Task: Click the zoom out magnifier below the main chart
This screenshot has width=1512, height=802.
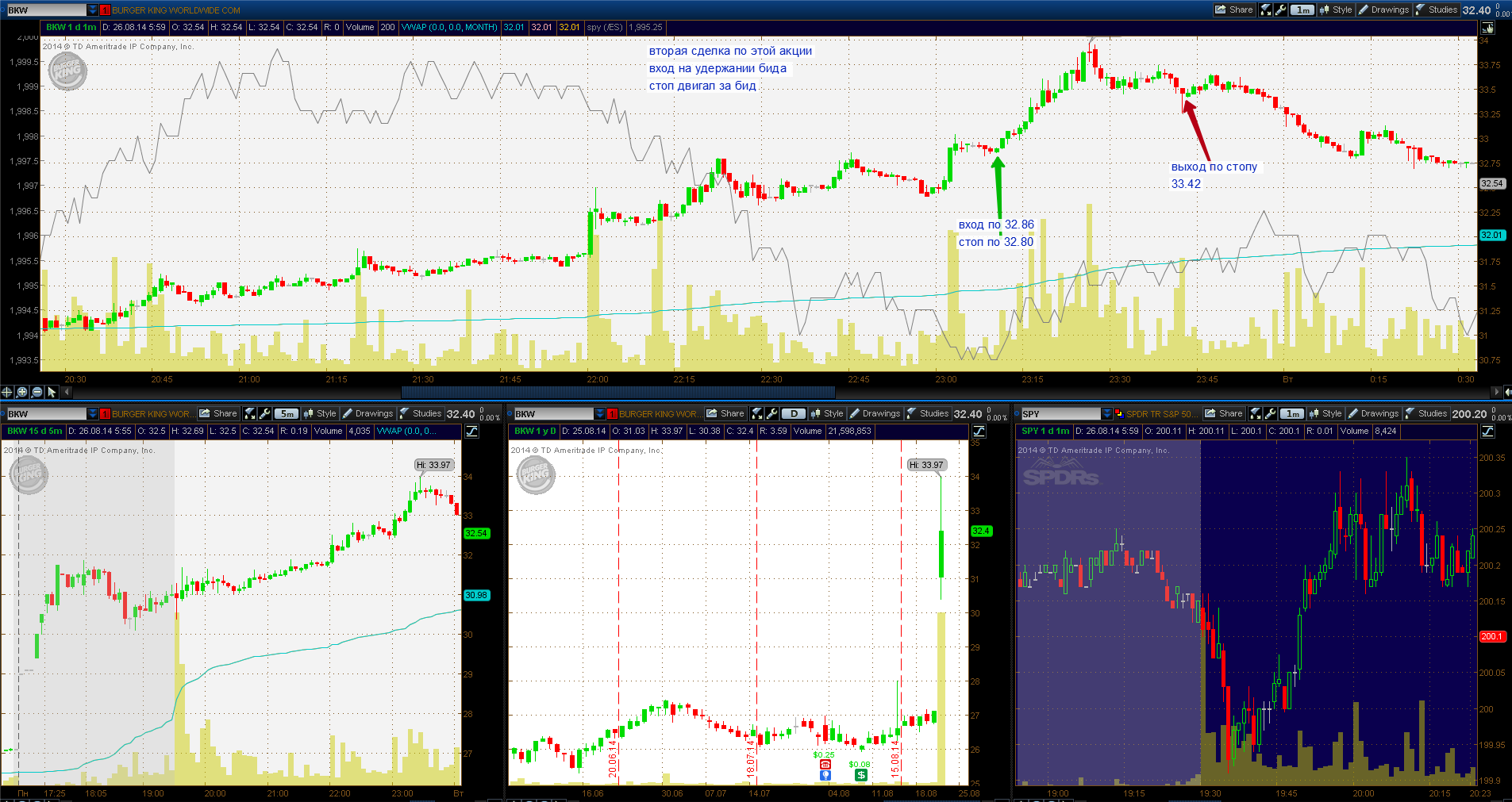Action: click(x=37, y=392)
